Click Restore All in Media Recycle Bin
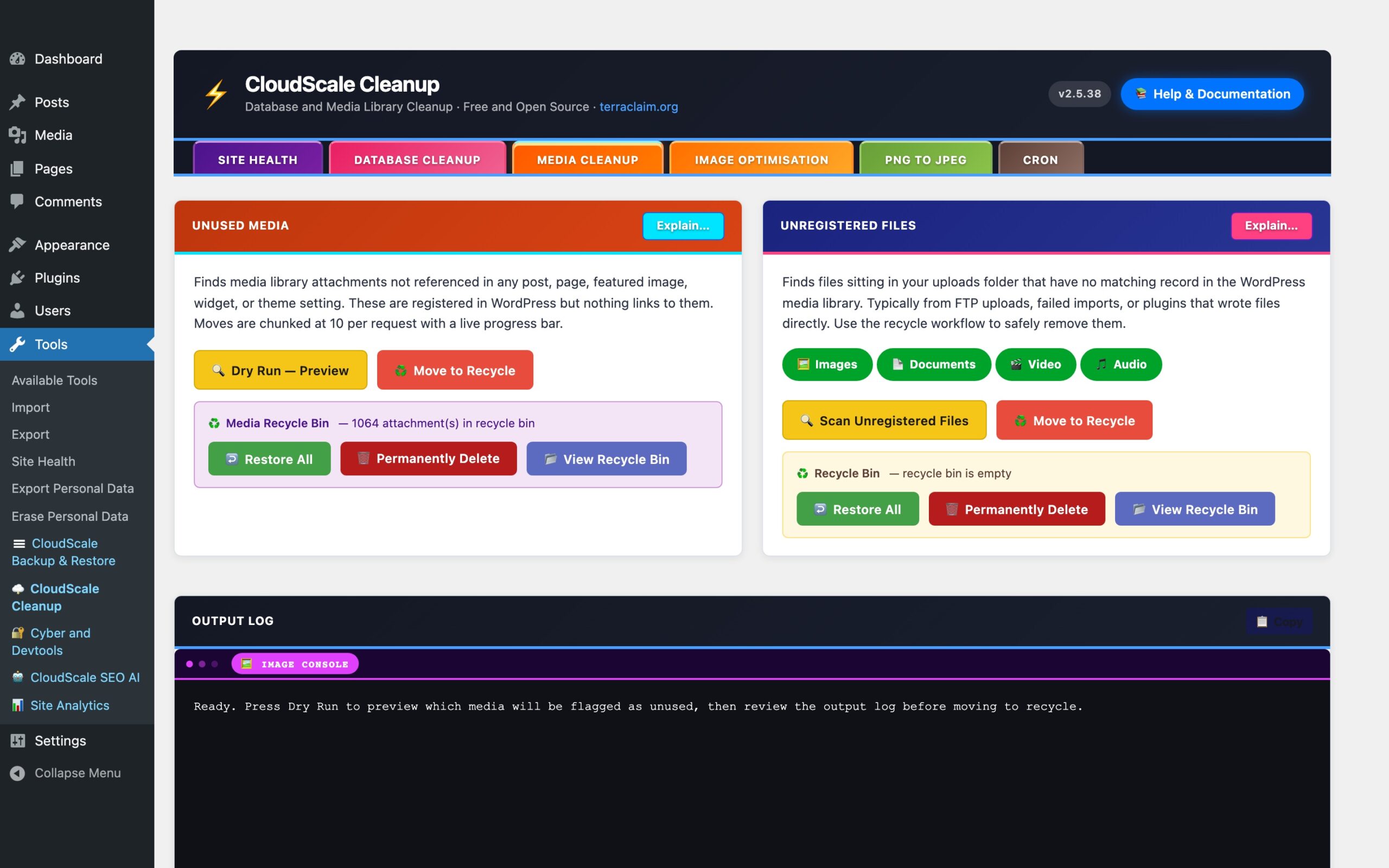Screen dimensions: 1389x868 pyautogui.click(x=269, y=459)
